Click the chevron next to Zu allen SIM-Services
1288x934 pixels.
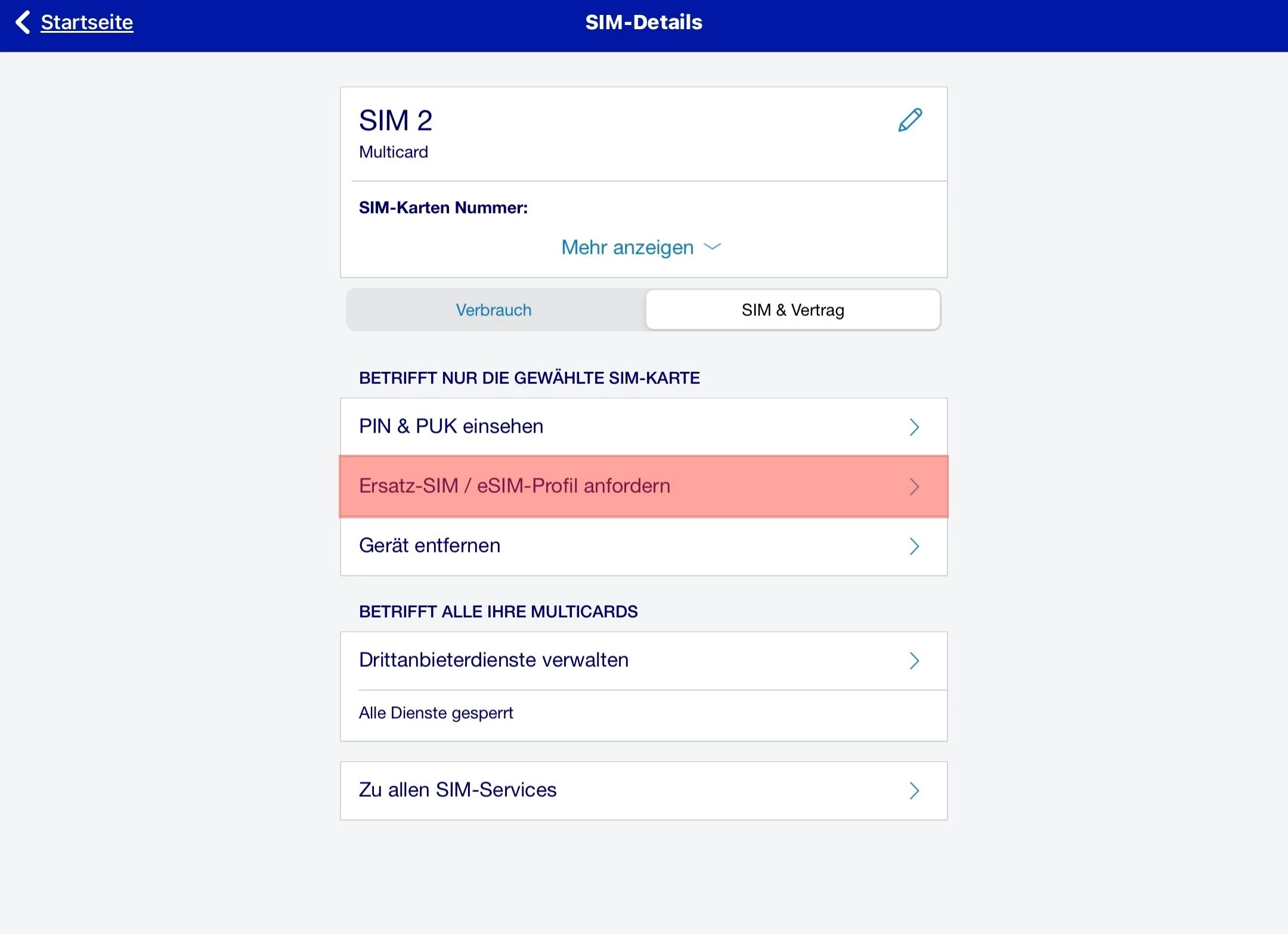coord(914,790)
